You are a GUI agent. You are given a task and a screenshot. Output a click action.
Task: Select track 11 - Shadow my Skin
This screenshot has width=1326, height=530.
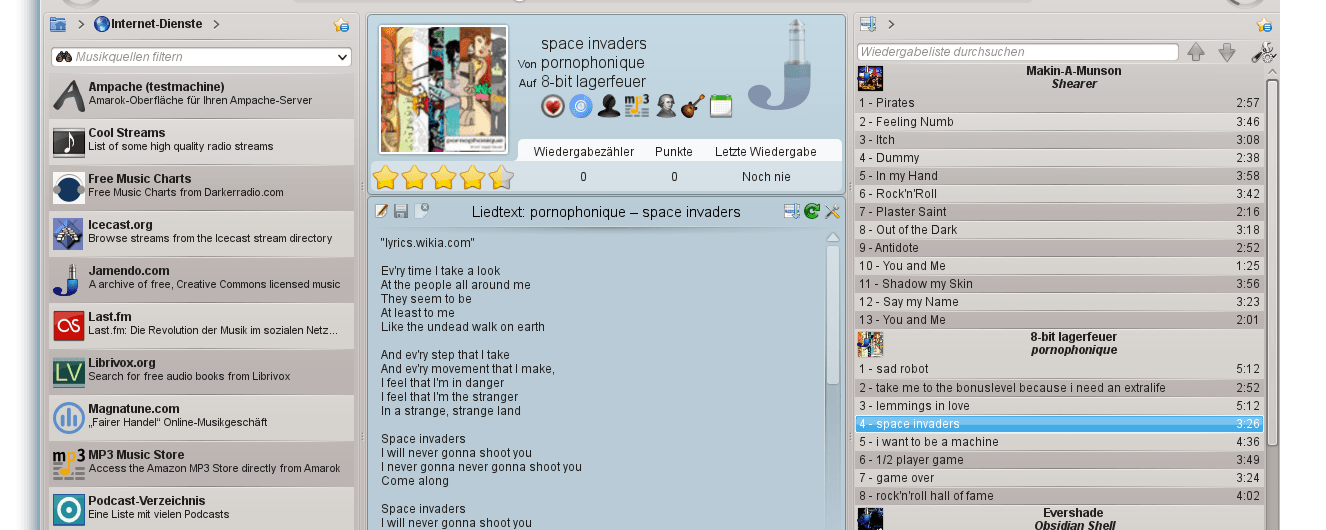(x=1060, y=283)
